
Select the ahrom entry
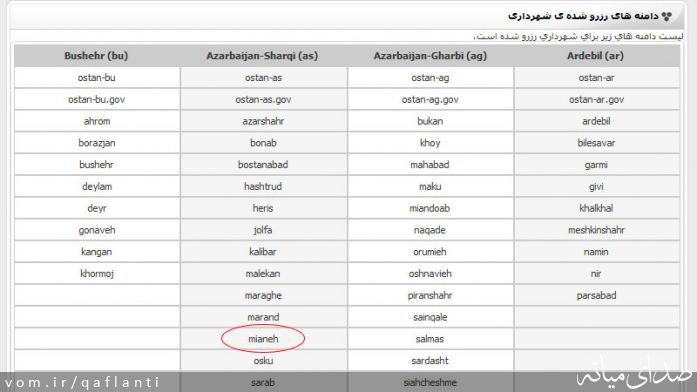tap(96, 121)
